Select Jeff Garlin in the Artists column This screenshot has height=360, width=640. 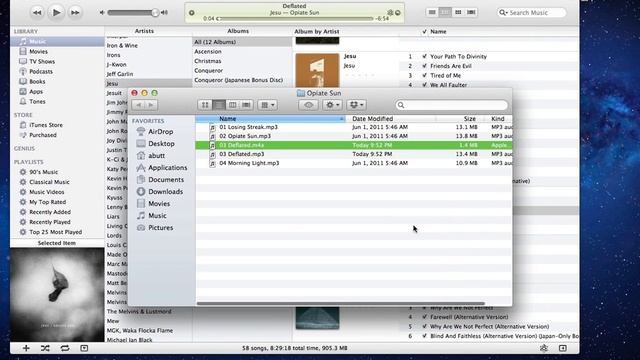[x=120, y=74]
